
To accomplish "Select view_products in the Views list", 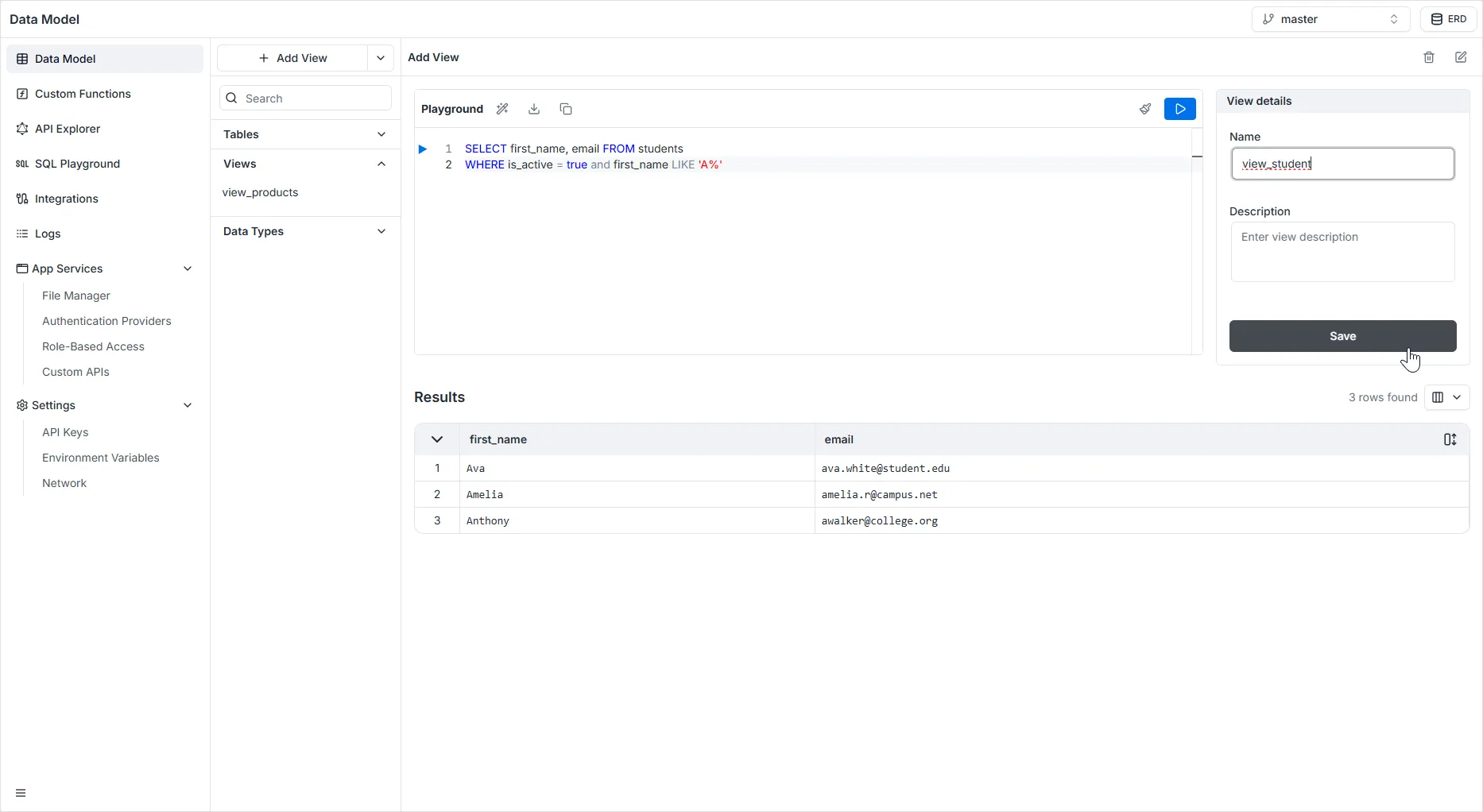I will 261,192.
